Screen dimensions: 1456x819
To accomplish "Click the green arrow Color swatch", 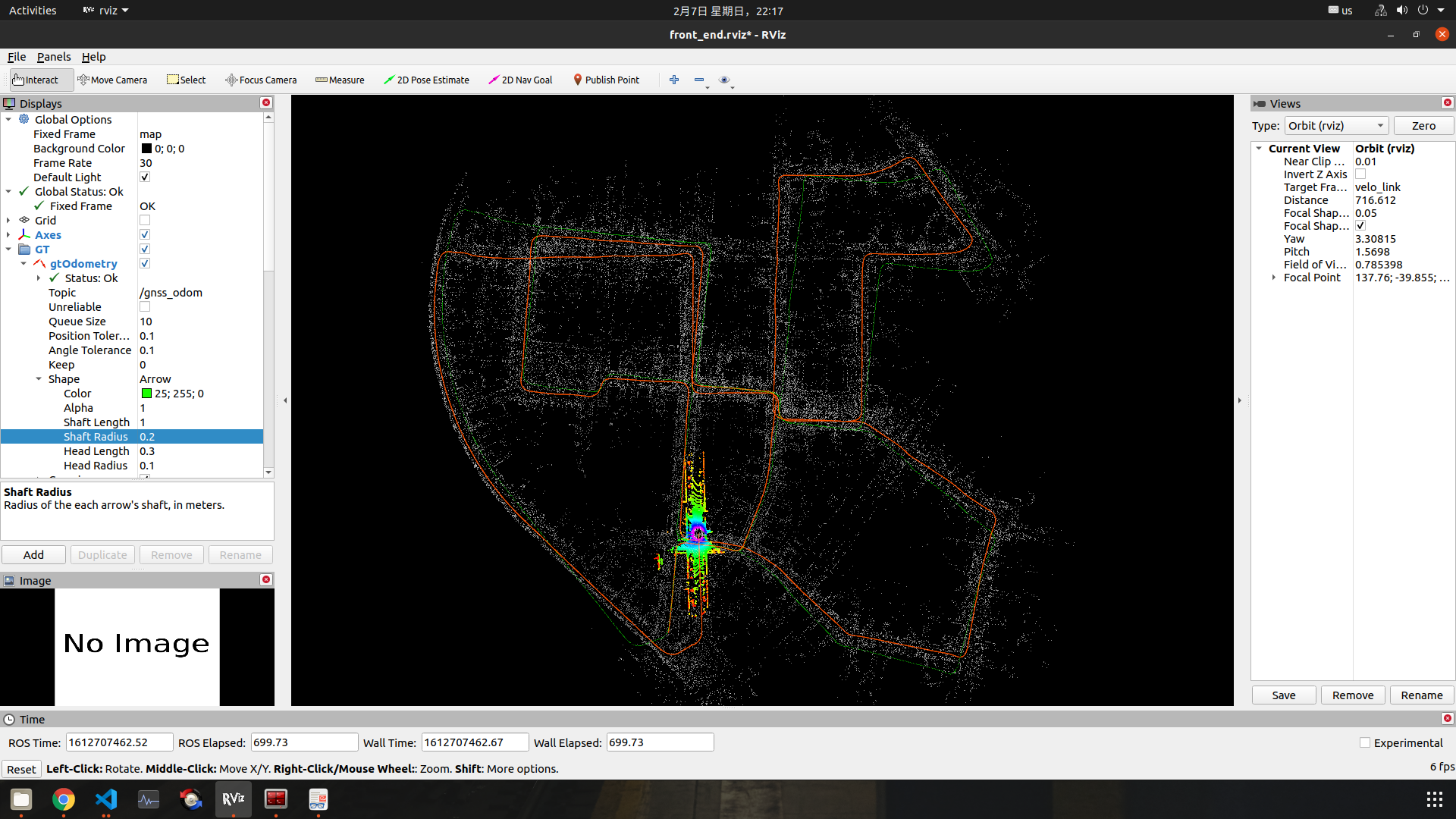I will click(147, 394).
